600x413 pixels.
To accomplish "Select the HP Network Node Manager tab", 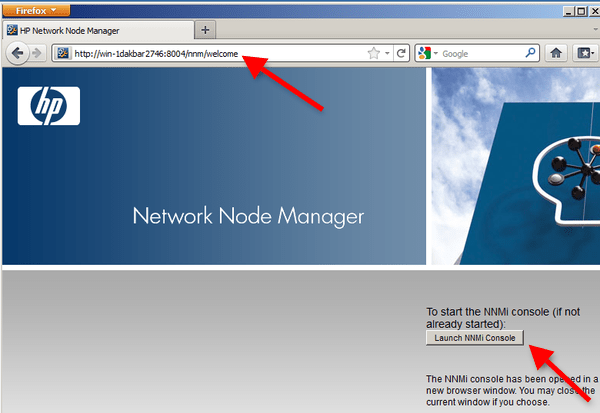I will [98, 30].
